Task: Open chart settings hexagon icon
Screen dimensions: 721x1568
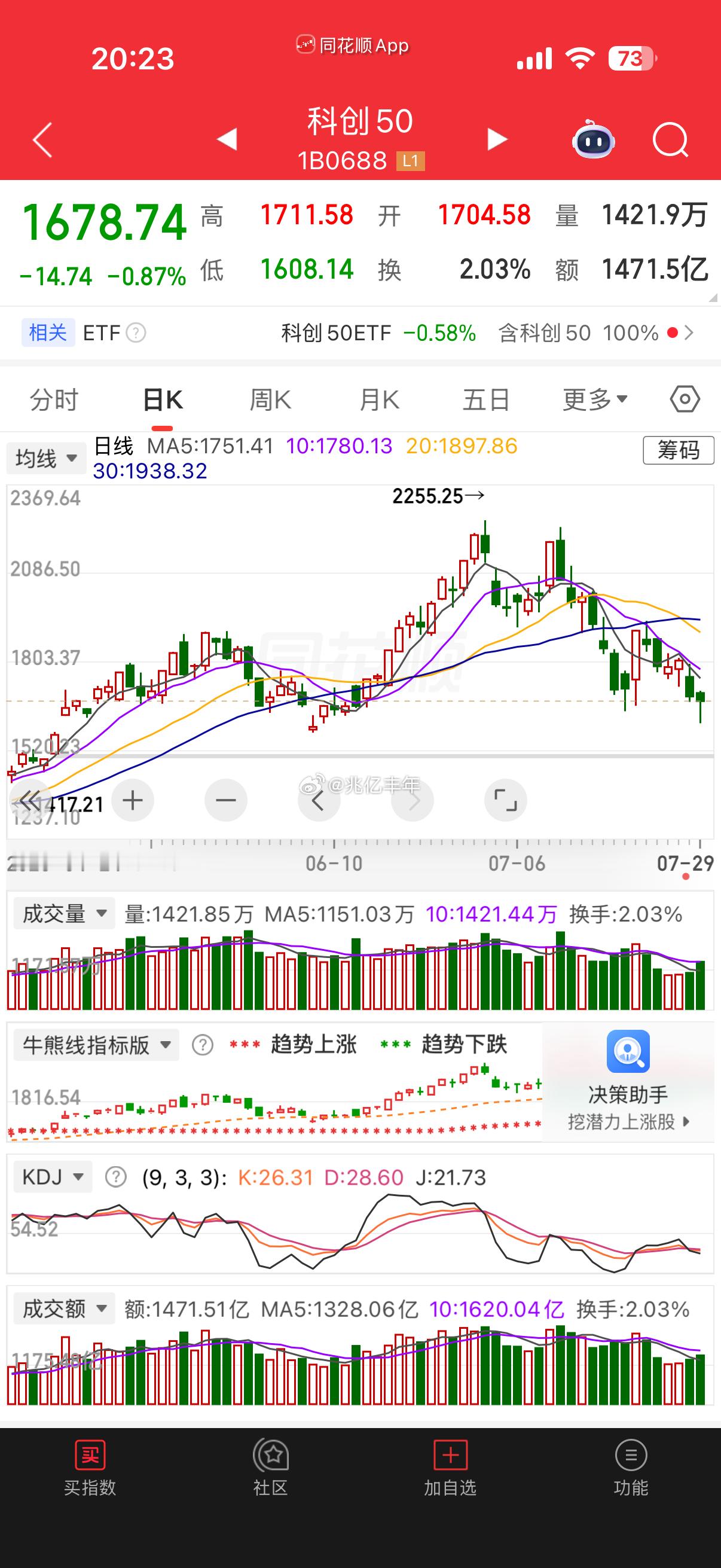Action: [685, 399]
